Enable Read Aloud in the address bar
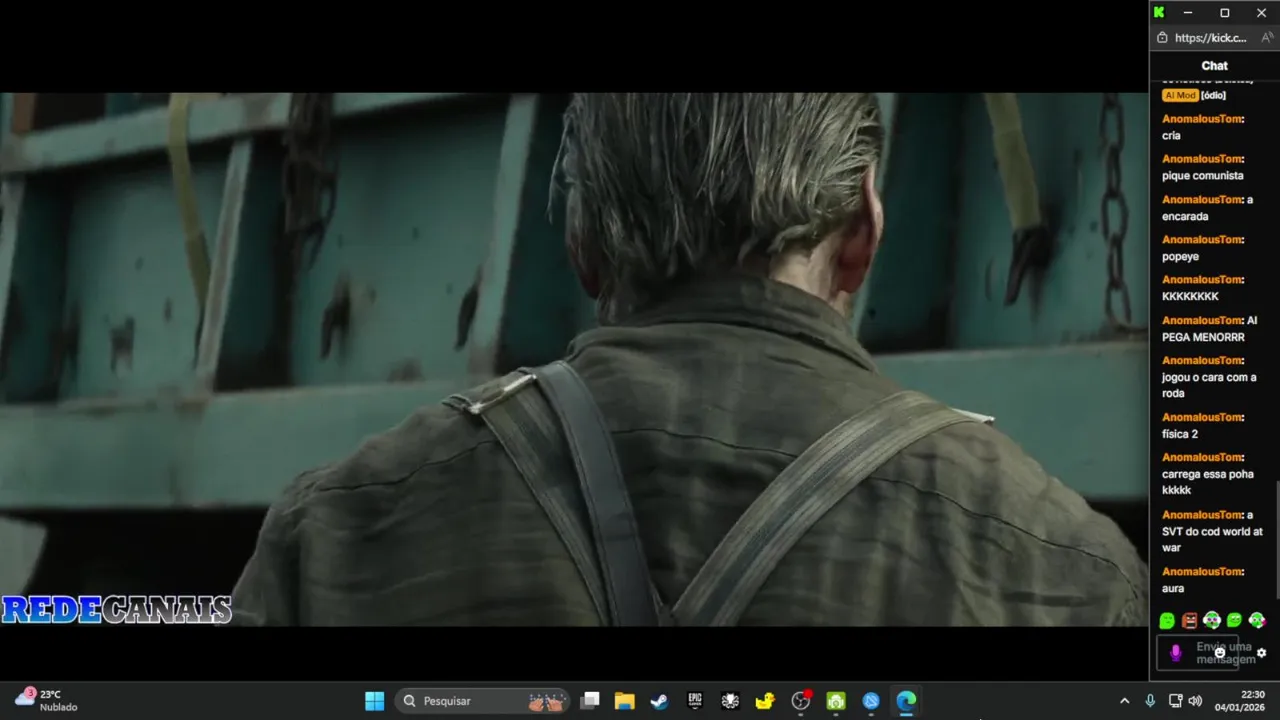Image resolution: width=1280 pixels, height=720 pixels. pos(1267,38)
